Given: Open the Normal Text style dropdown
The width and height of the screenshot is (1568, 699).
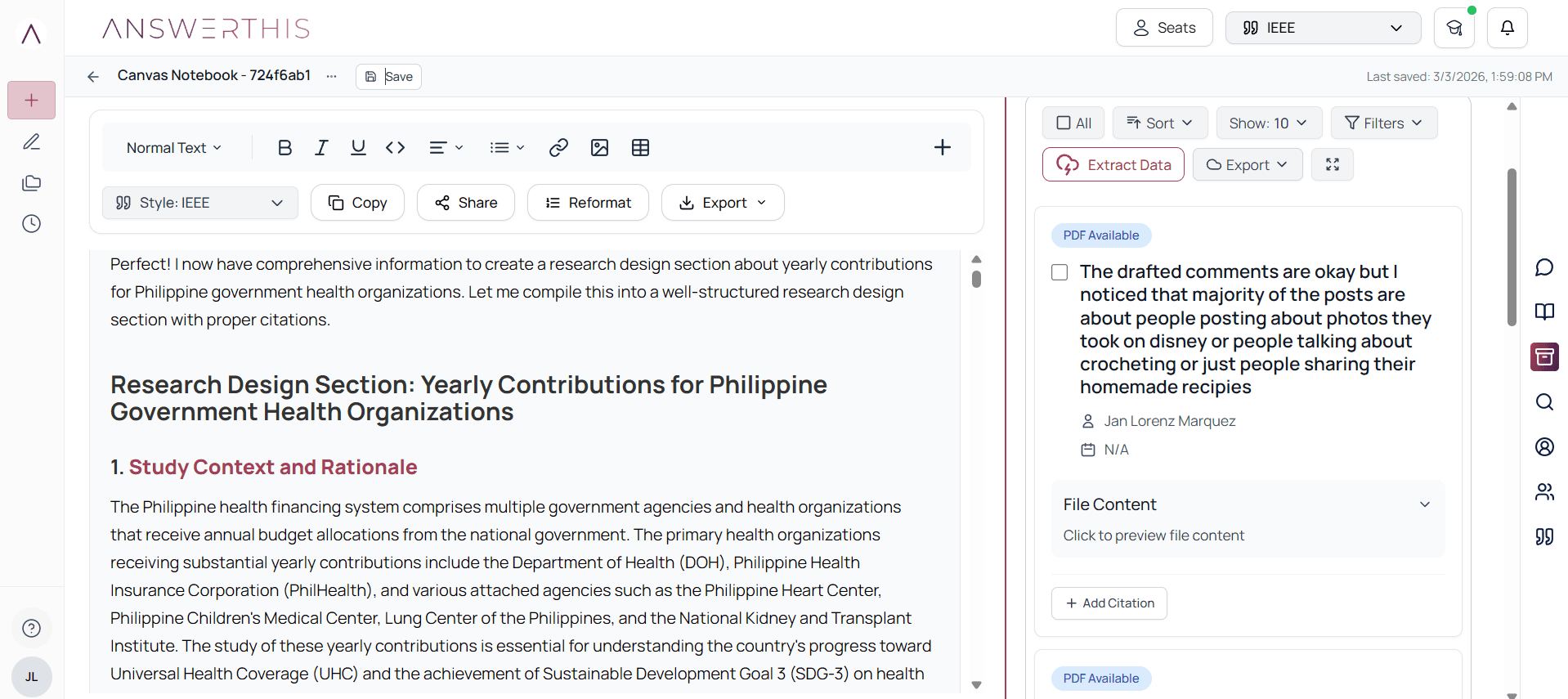Looking at the screenshot, I should tap(174, 148).
